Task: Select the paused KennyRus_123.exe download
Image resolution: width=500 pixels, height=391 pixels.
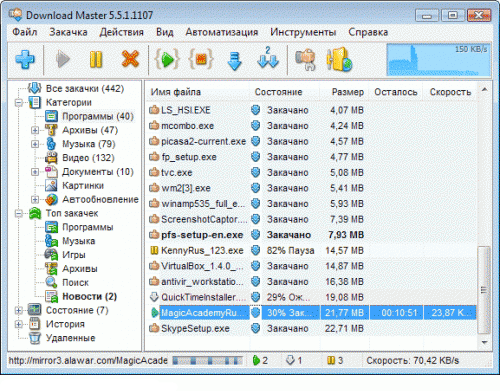Action: (311, 251)
